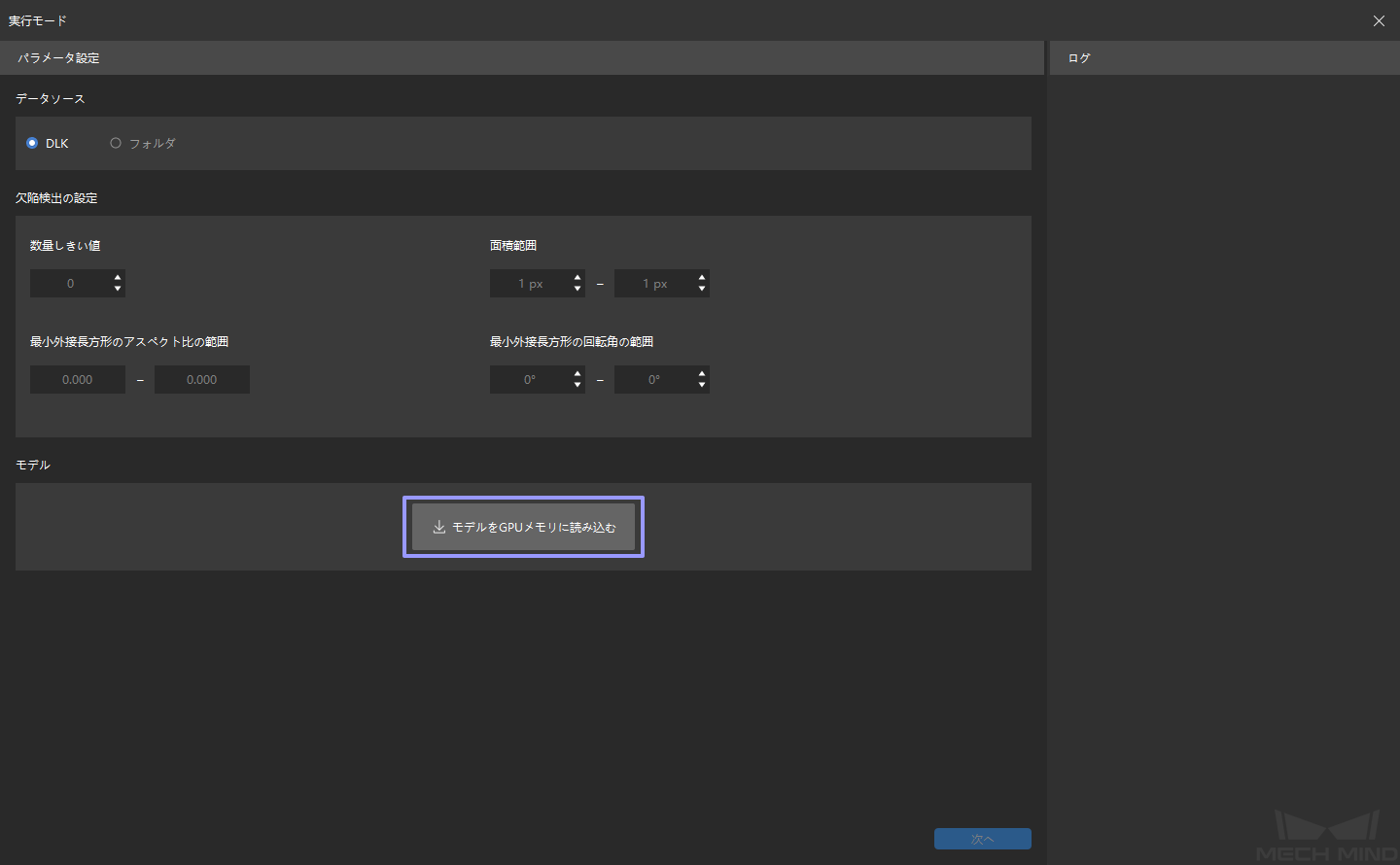The width and height of the screenshot is (1400, 865).
Task: Click the モデル section label
Action: coord(33,466)
